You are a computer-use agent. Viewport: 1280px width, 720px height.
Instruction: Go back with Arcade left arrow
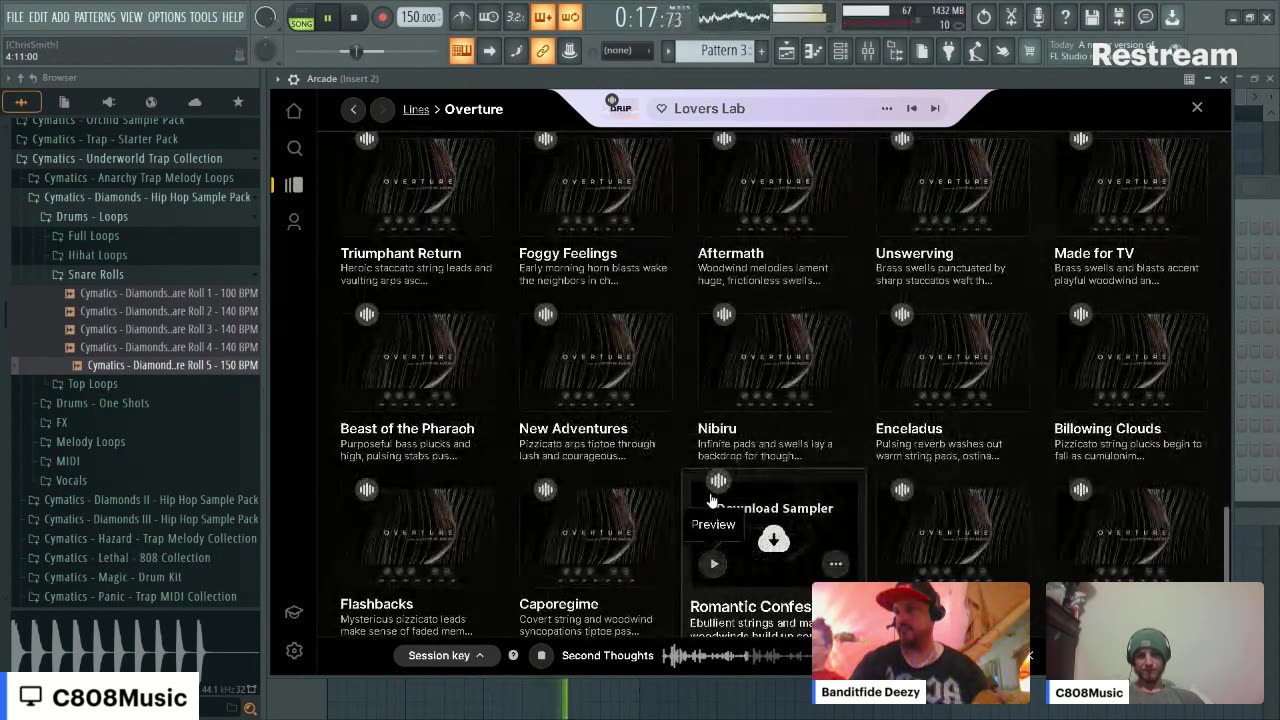(x=353, y=109)
